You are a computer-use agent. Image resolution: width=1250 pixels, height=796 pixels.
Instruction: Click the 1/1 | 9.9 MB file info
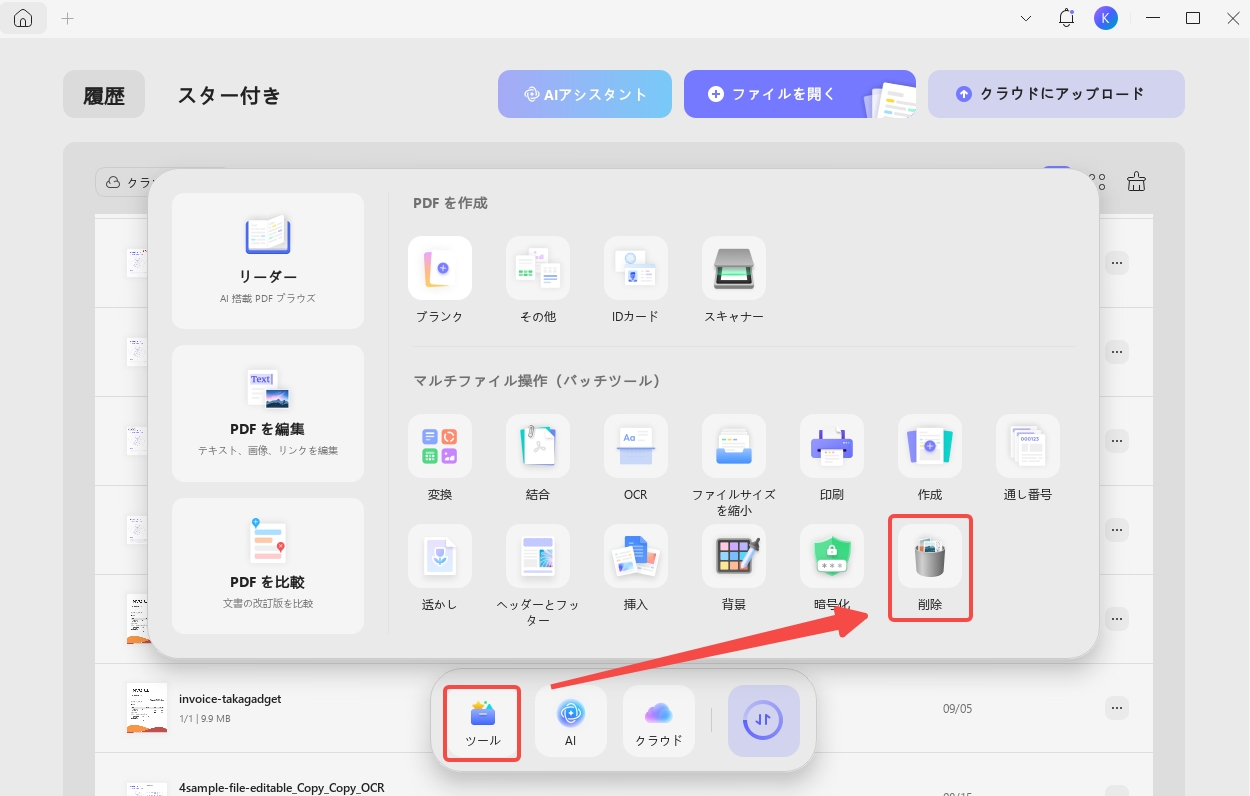[205, 718]
